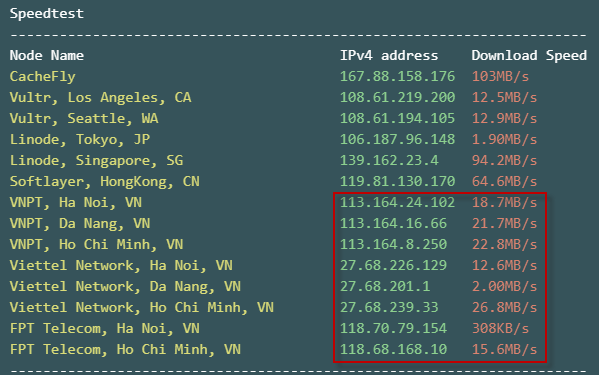Click IP address 27.68.201.1

[385, 286]
